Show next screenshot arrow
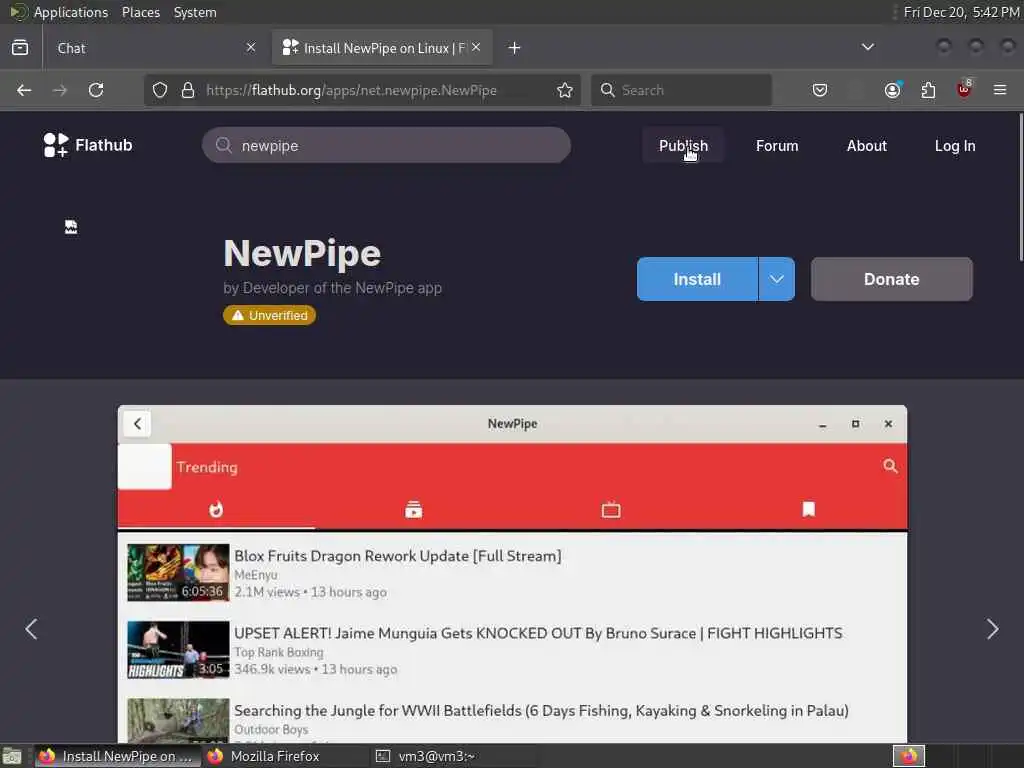Viewport: 1024px width, 768px height. coord(993,629)
